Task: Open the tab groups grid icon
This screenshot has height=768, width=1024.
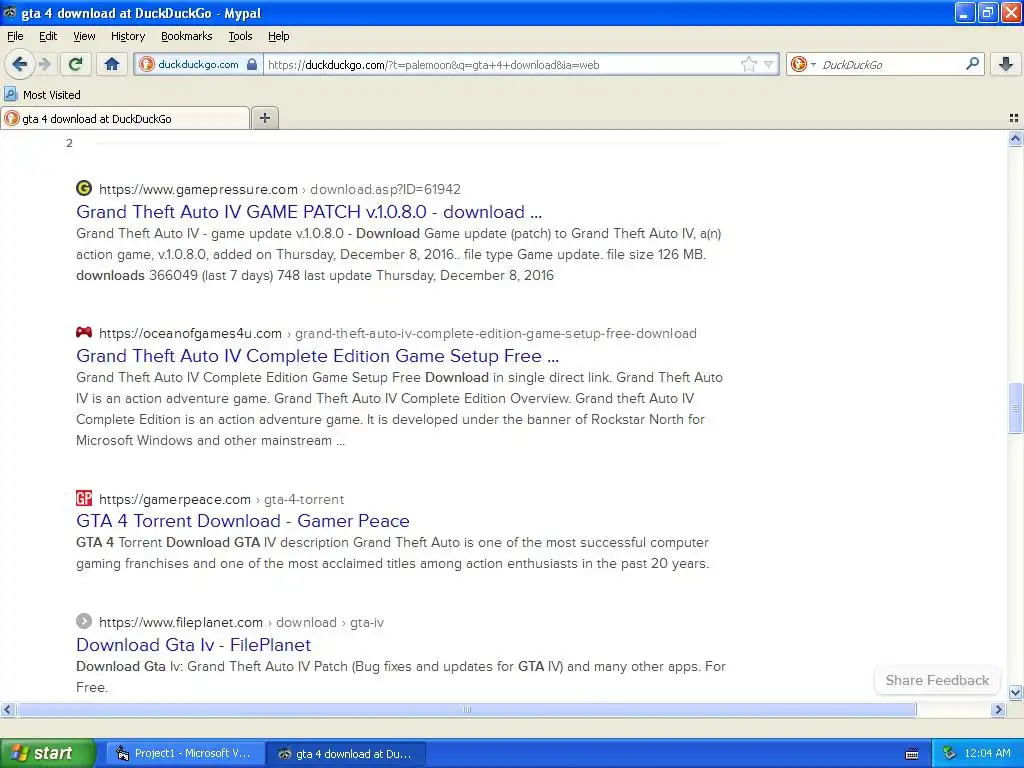Action: point(1014,118)
